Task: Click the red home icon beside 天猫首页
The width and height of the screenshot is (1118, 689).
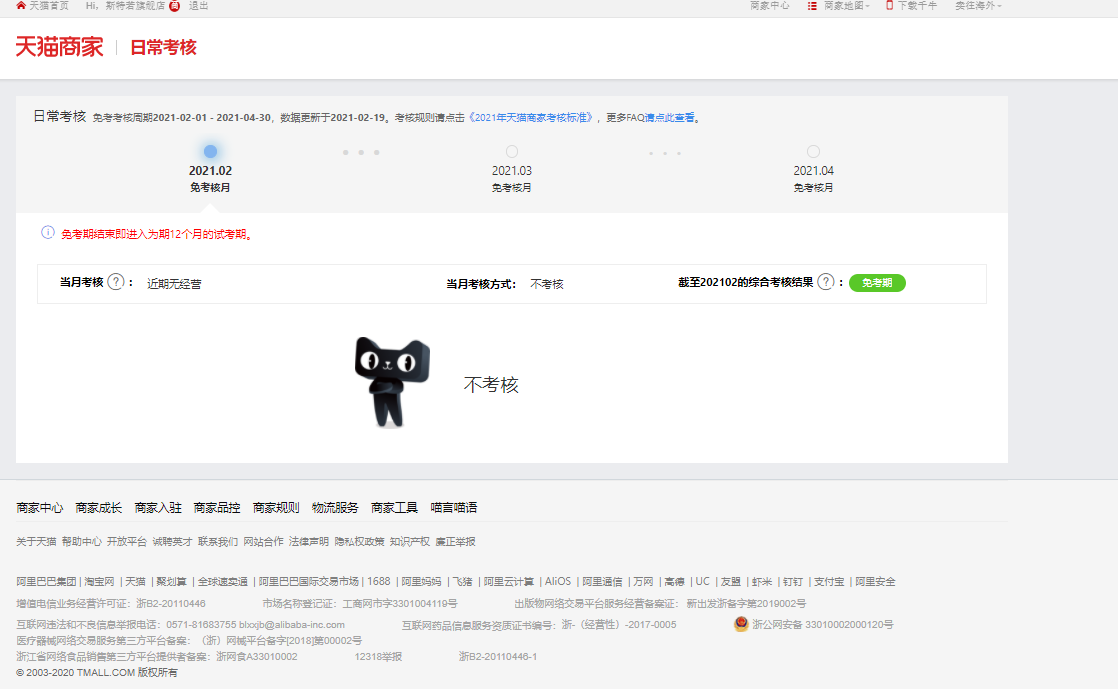Action: click(21, 5)
